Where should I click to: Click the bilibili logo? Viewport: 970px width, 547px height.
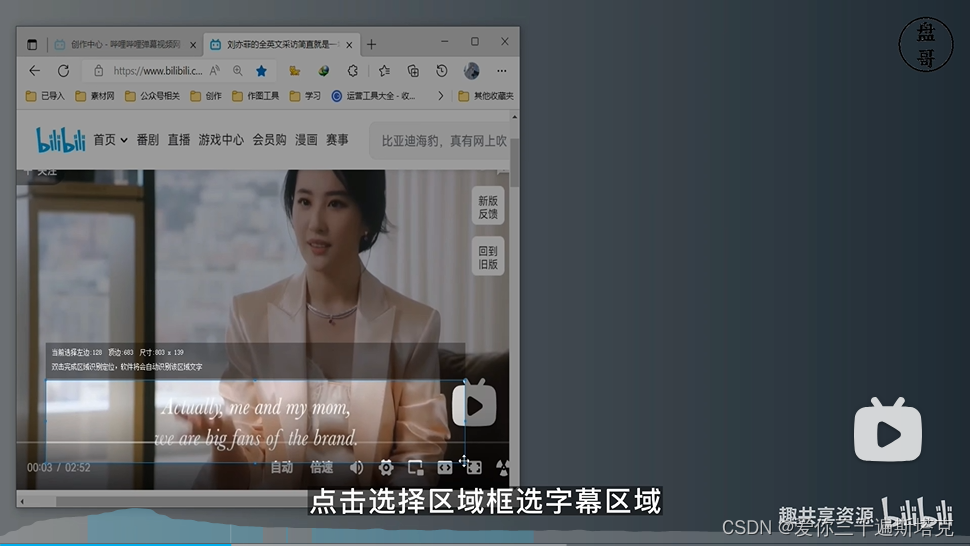tap(61, 140)
